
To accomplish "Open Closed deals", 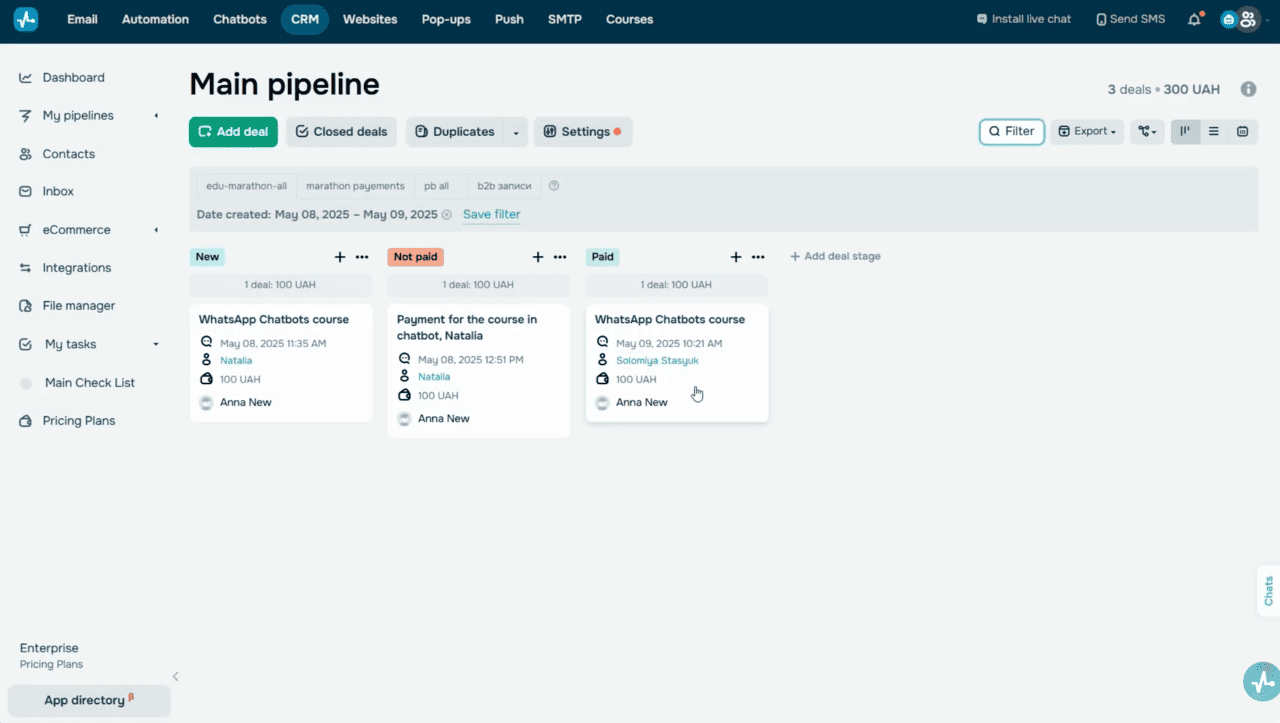I will (341, 132).
